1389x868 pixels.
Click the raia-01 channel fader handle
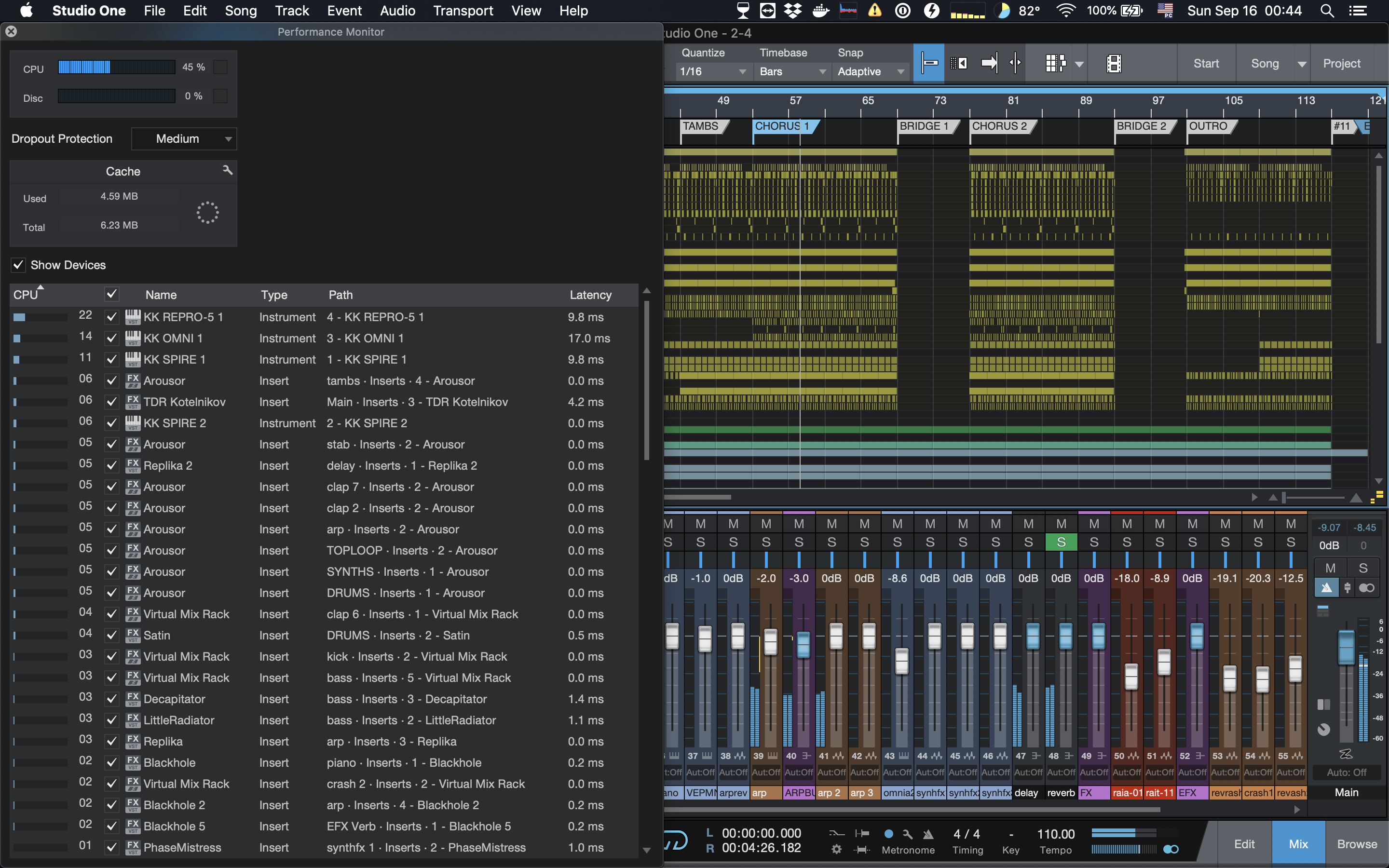click(1130, 676)
